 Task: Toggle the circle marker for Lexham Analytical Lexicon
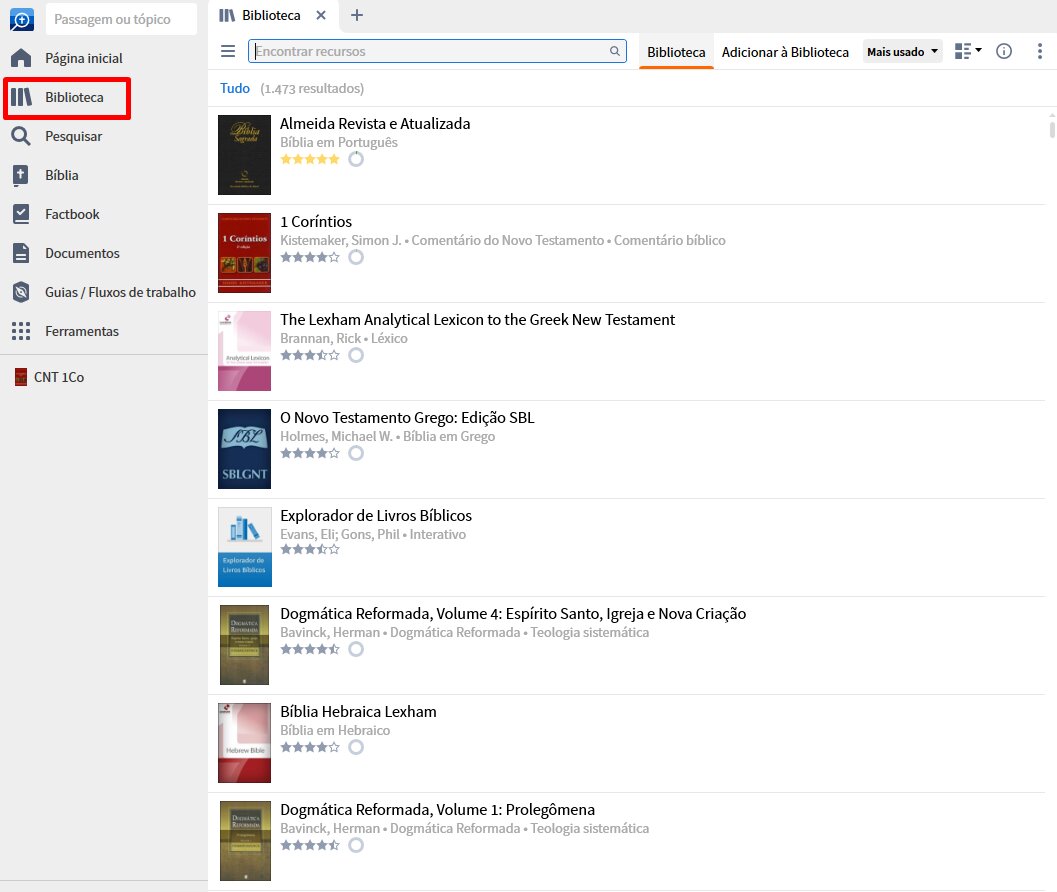(356, 355)
